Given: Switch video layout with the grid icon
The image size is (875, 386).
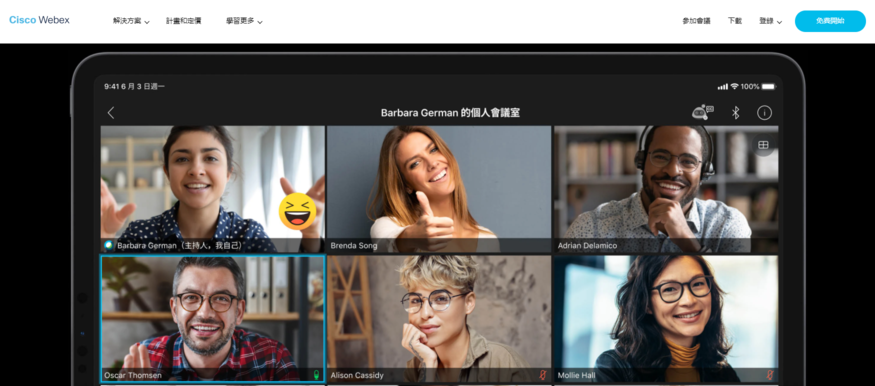Looking at the screenshot, I should click(763, 145).
